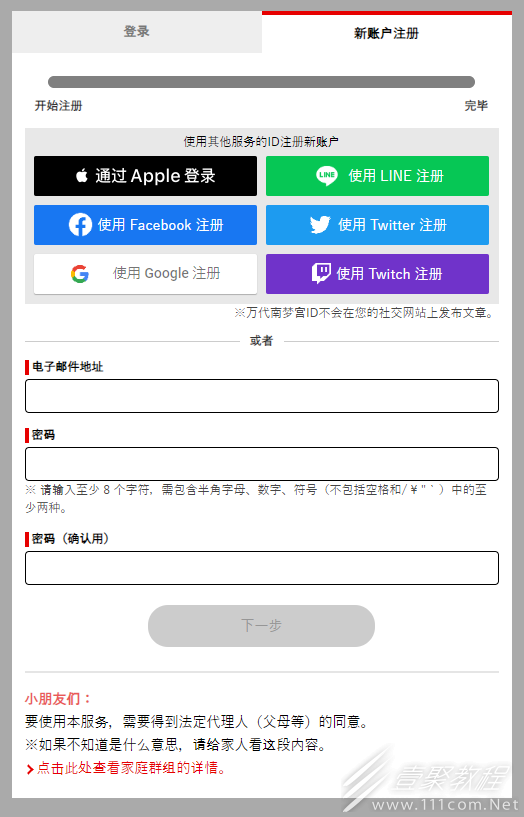Sign in with 通过 Apple 登录 button
Viewport: 524px width, 817px height.
point(145,176)
